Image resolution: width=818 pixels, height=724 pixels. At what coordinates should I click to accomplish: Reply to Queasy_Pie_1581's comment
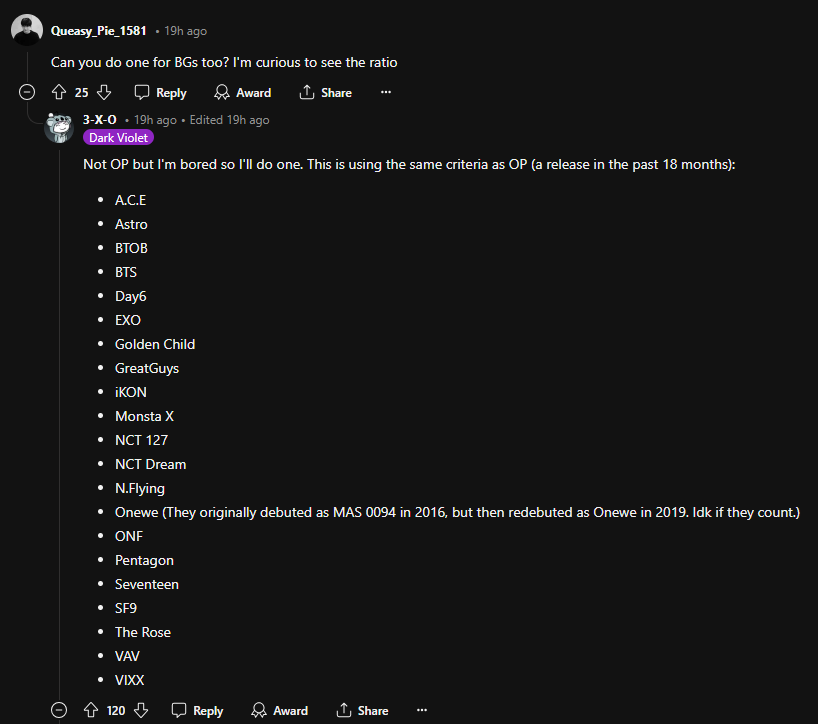pos(160,92)
